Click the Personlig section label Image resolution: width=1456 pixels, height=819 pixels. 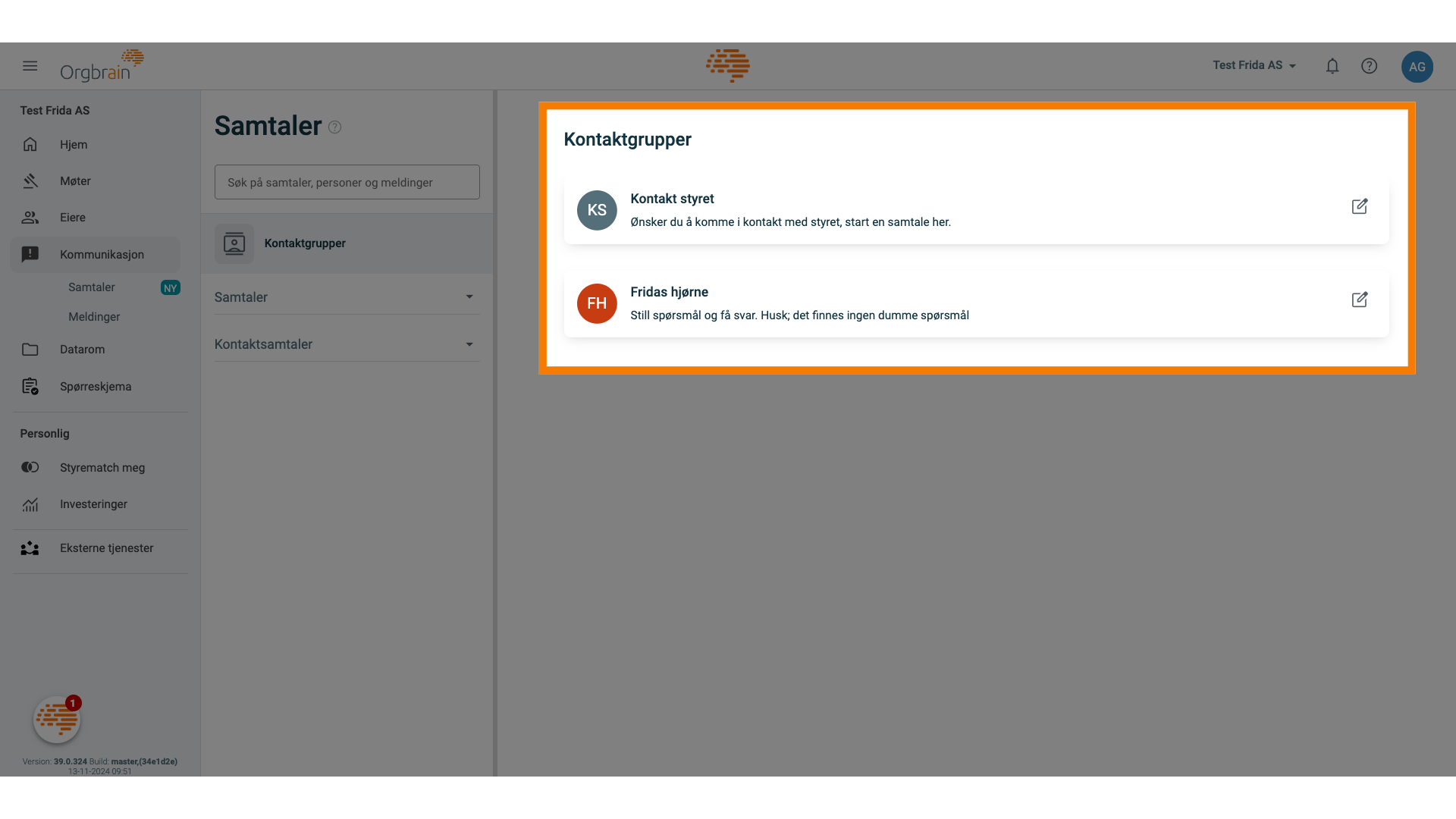45,434
